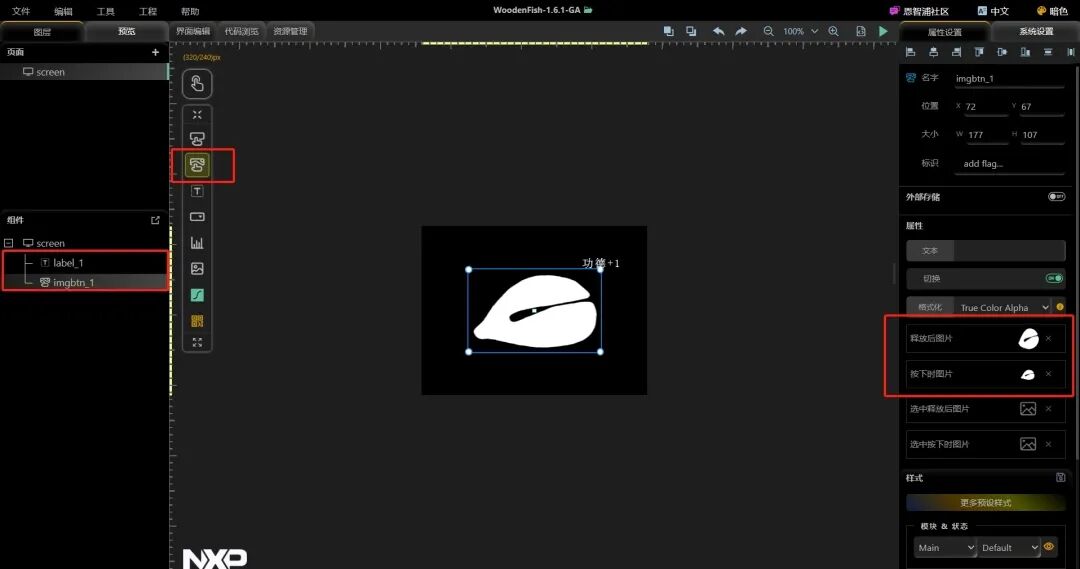This screenshot has width=1080, height=569.
Task: Open the Default state dropdown
Action: [x=1009, y=548]
